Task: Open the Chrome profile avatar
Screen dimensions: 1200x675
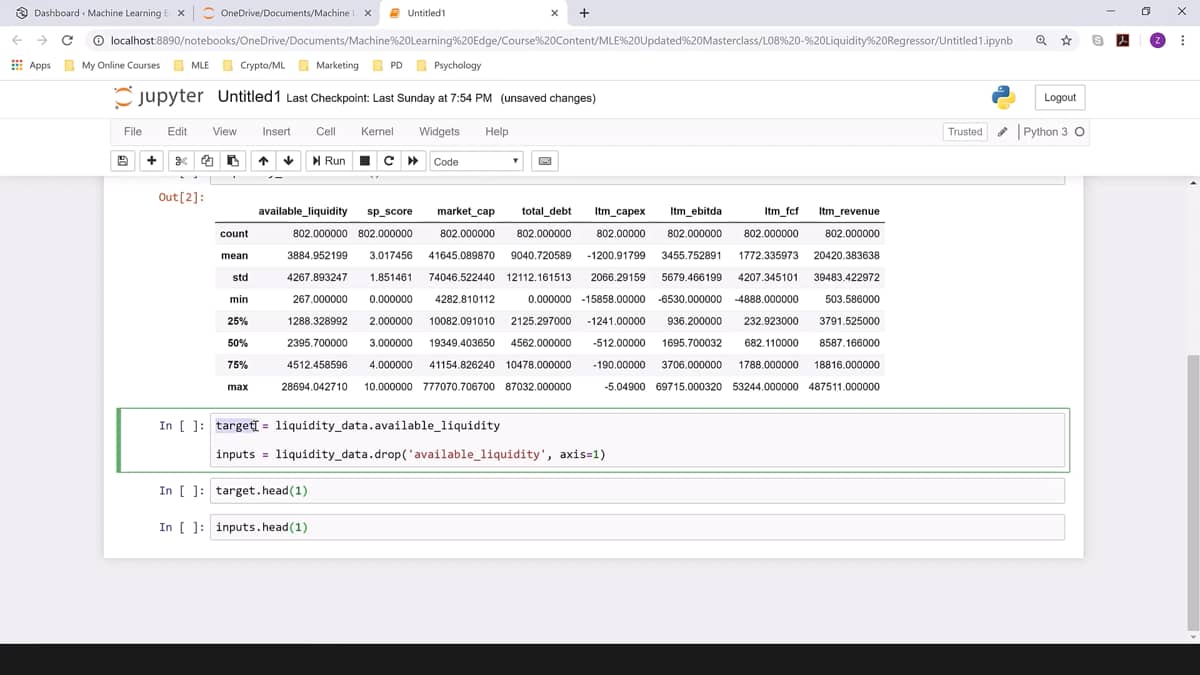Action: point(1157,40)
